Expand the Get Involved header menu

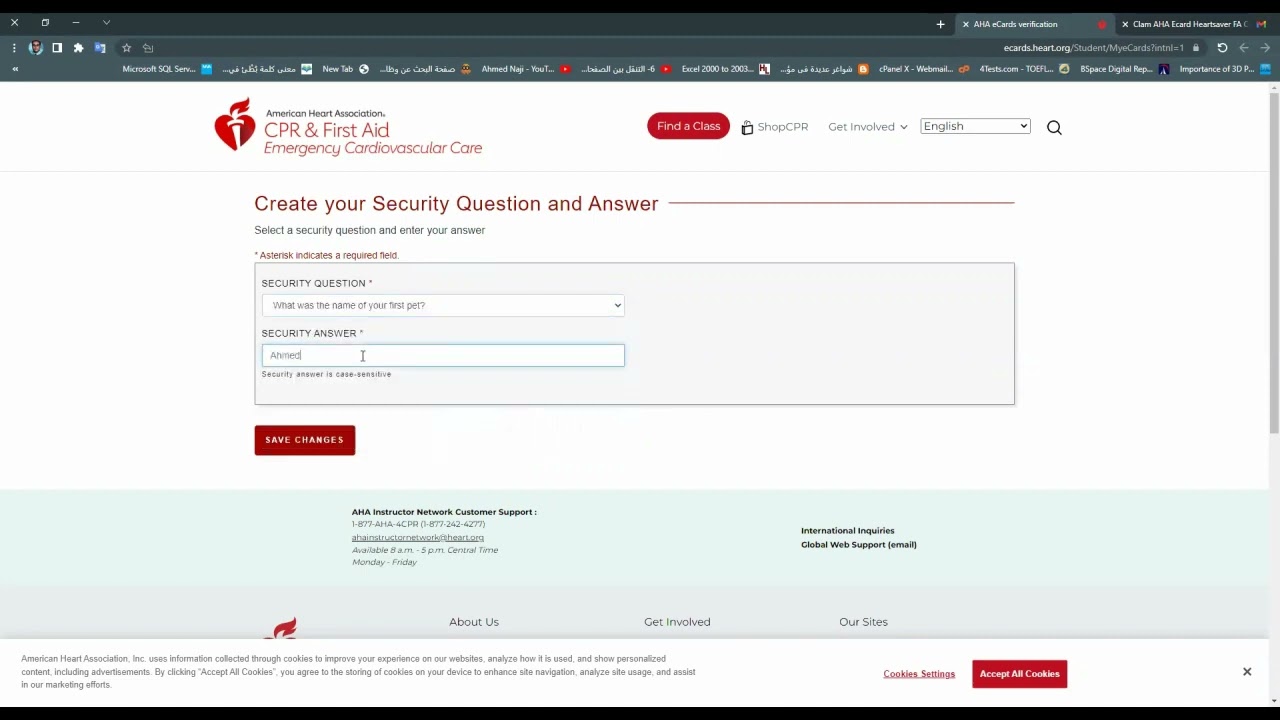click(867, 127)
